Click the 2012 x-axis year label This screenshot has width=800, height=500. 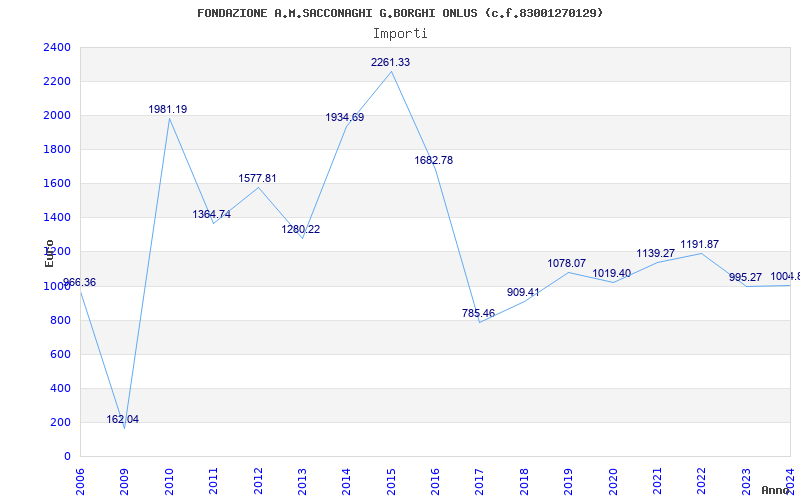258,481
